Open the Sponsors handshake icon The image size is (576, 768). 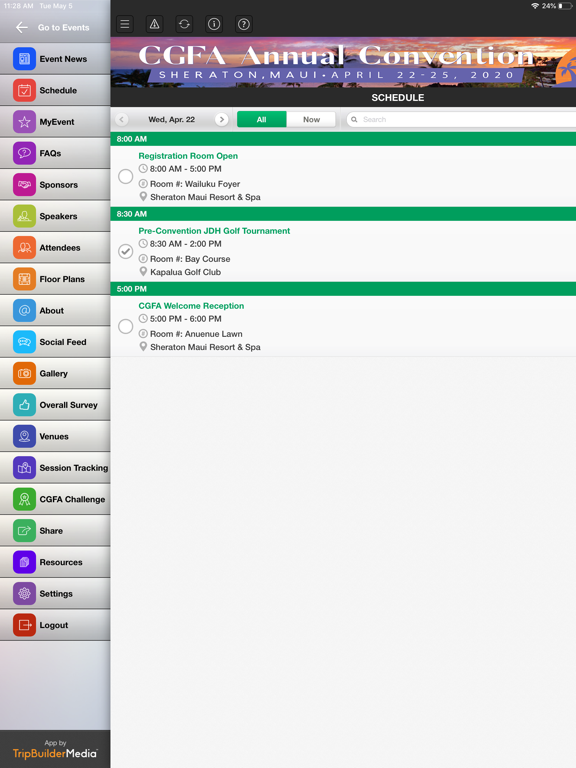click(x=24, y=185)
